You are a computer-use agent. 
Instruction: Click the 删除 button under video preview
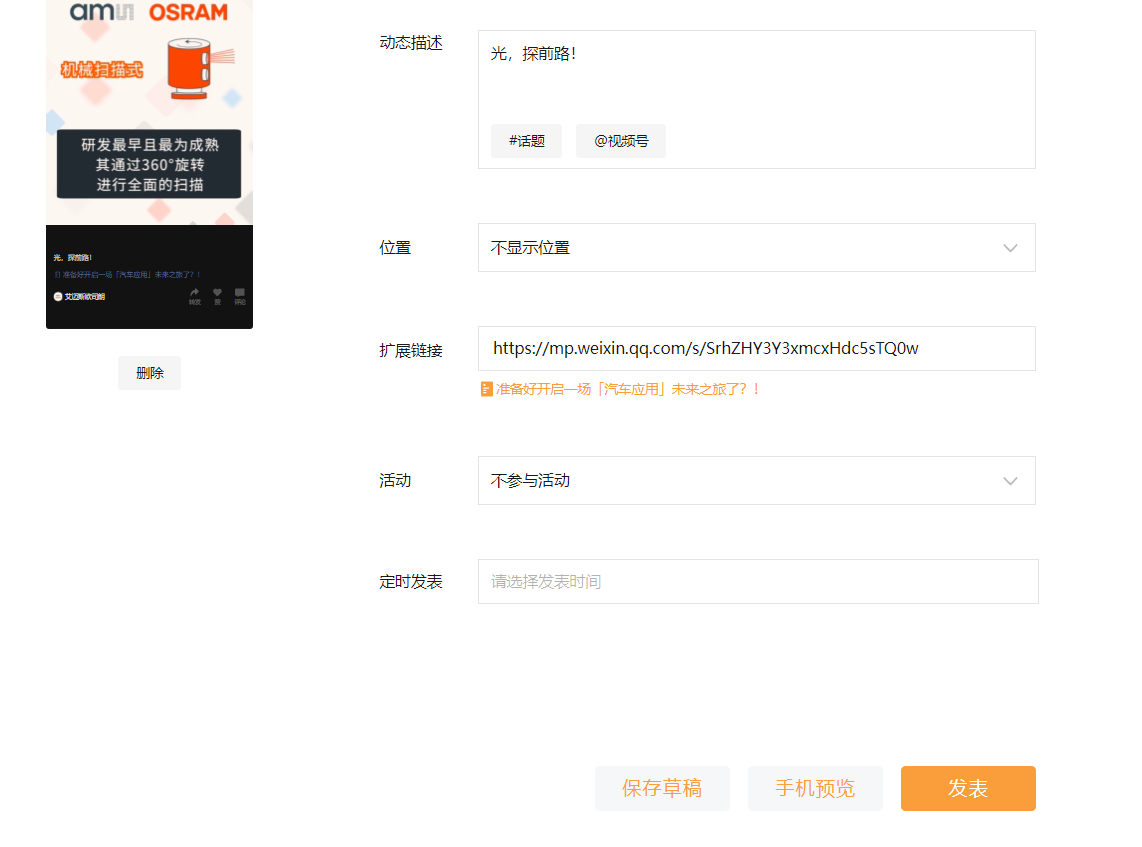(149, 373)
